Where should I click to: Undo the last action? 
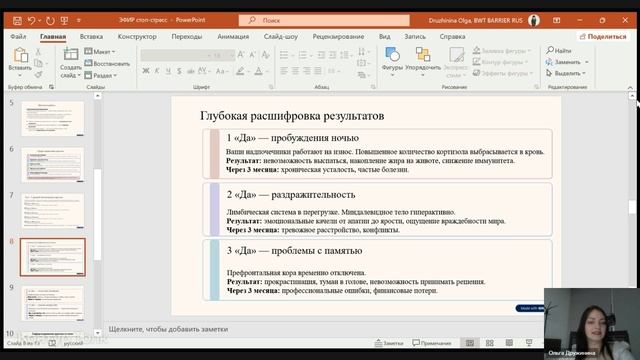[31, 20]
